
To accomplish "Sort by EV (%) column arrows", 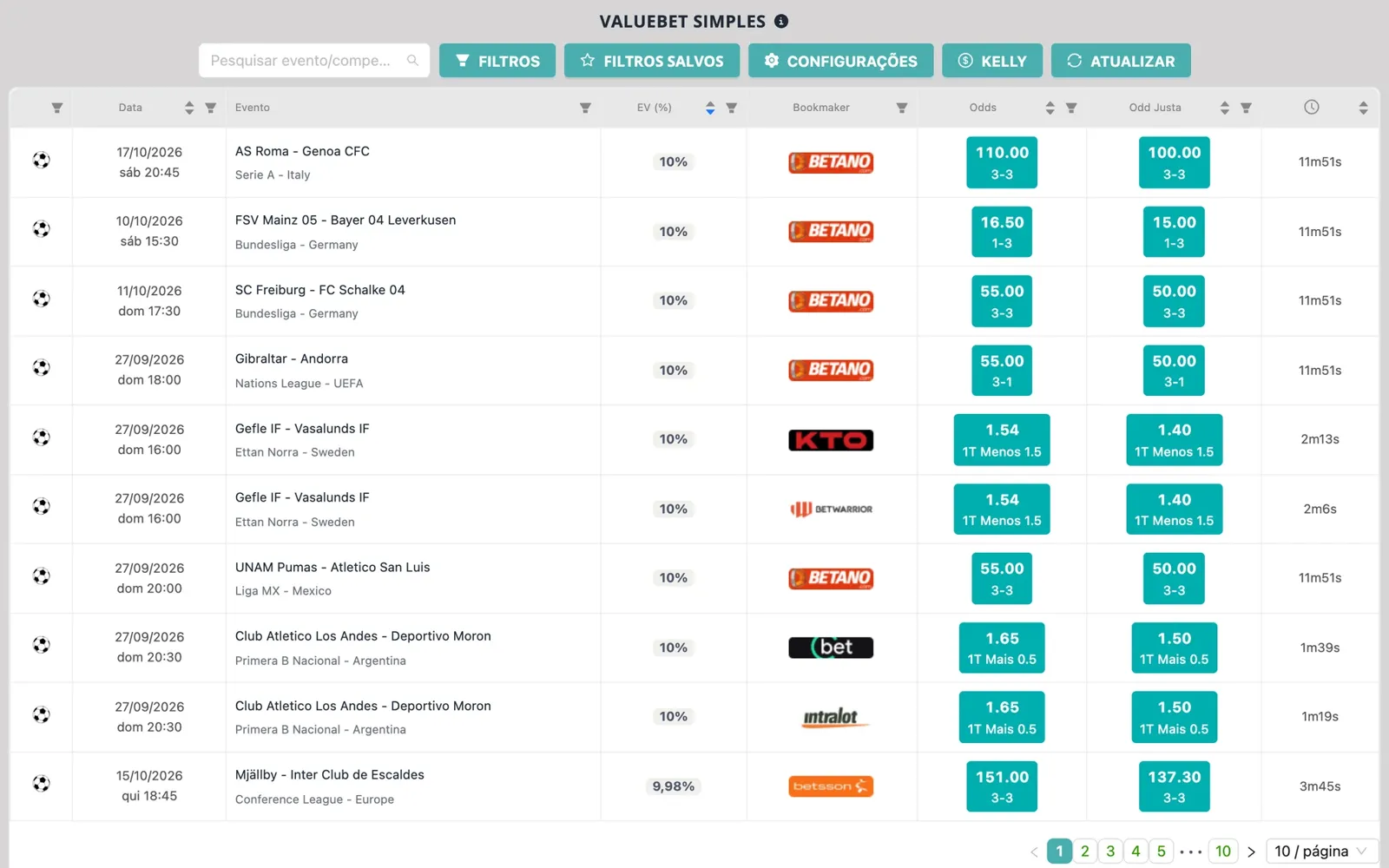I will coord(710,108).
